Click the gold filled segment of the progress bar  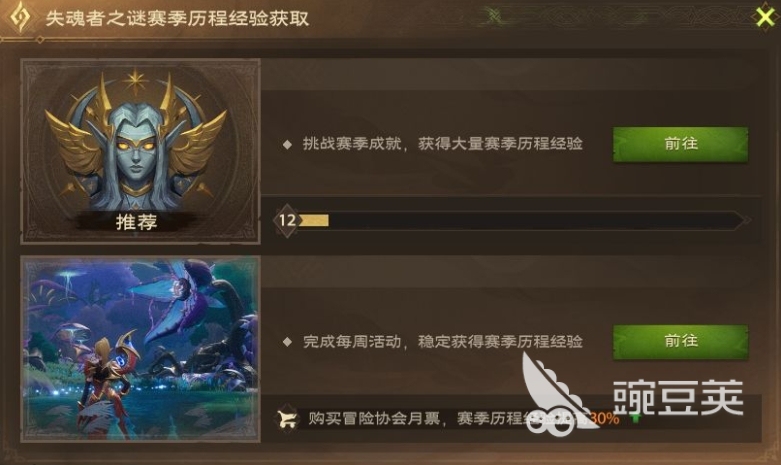click(x=314, y=220)
